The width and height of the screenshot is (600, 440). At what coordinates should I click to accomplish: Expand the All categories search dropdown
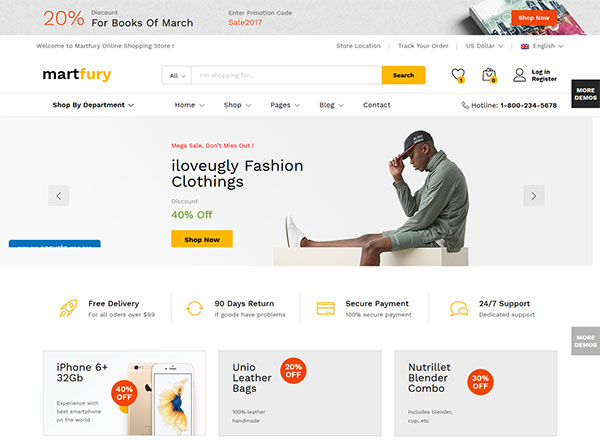(176, 75)
